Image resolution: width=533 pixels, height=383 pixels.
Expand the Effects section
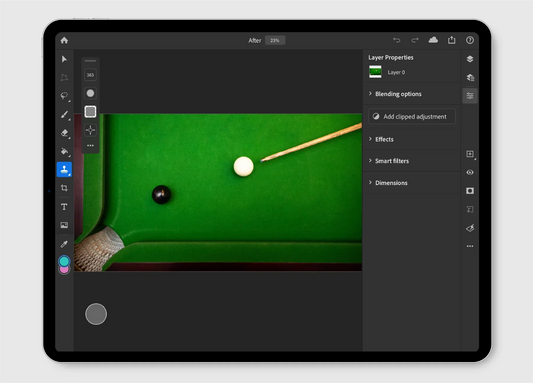[412, 139]
